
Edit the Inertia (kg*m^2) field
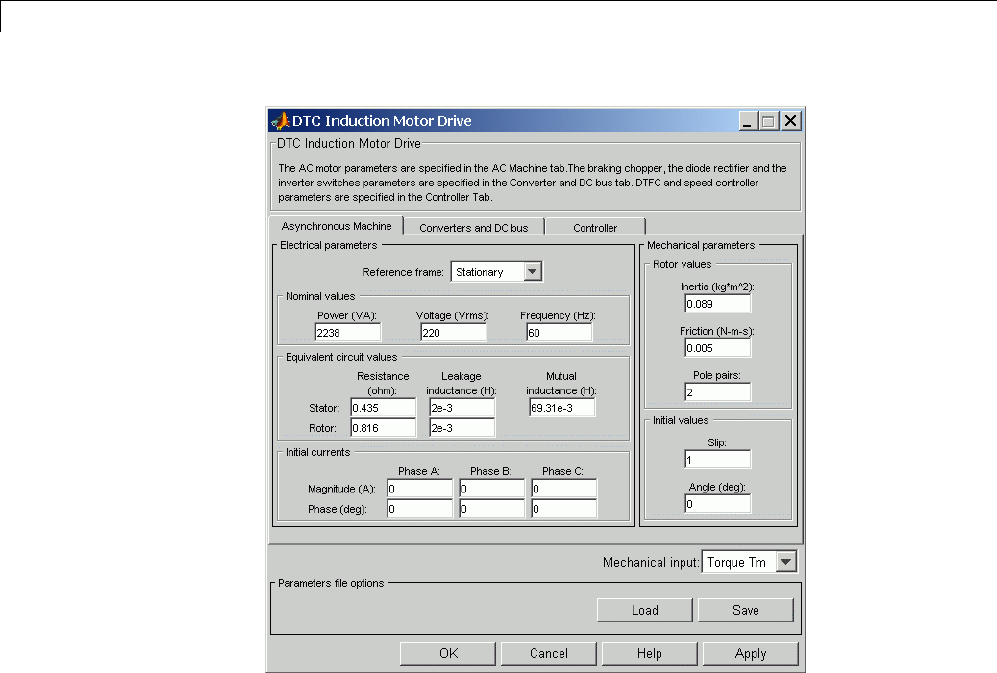718,304
